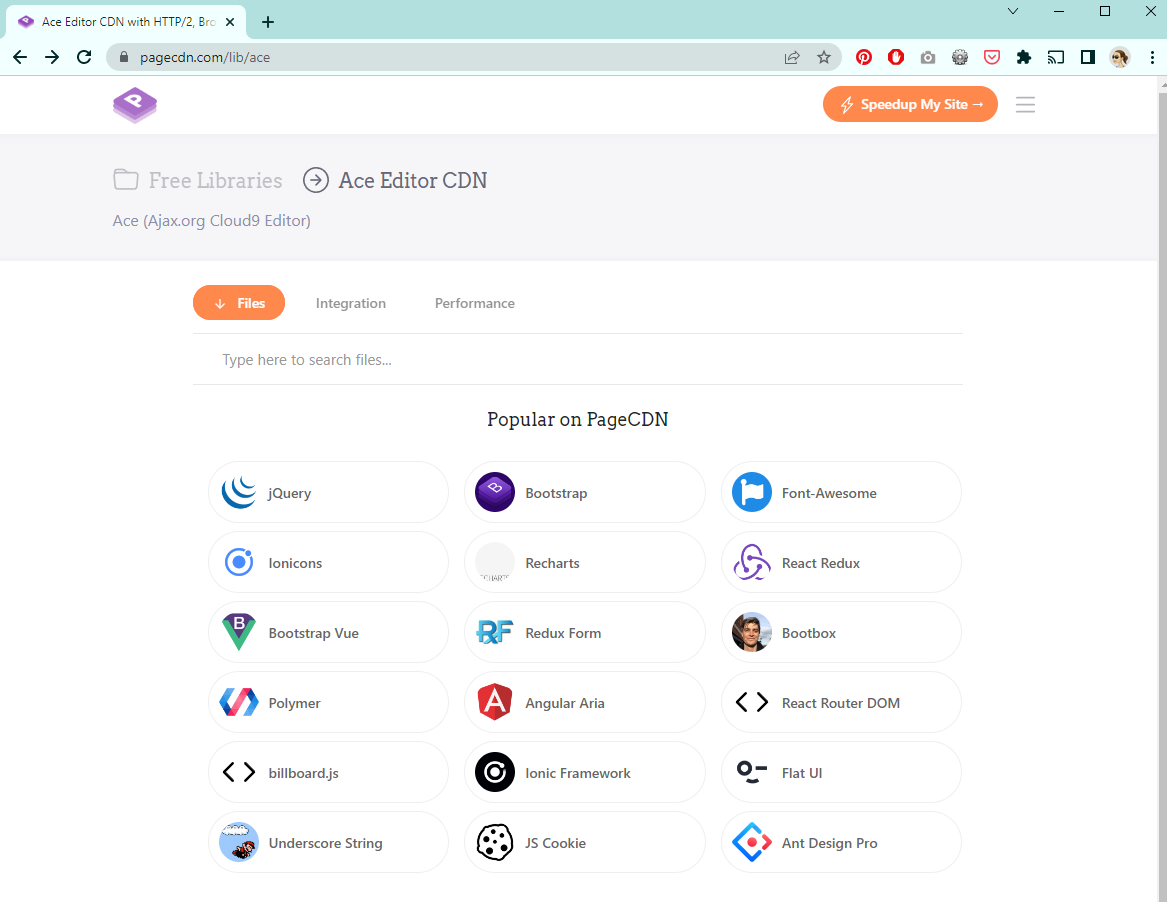This screenshot has height=902, width=1167.
Task: Click the Ant Design Pro icon
Action: pos(751,842)
